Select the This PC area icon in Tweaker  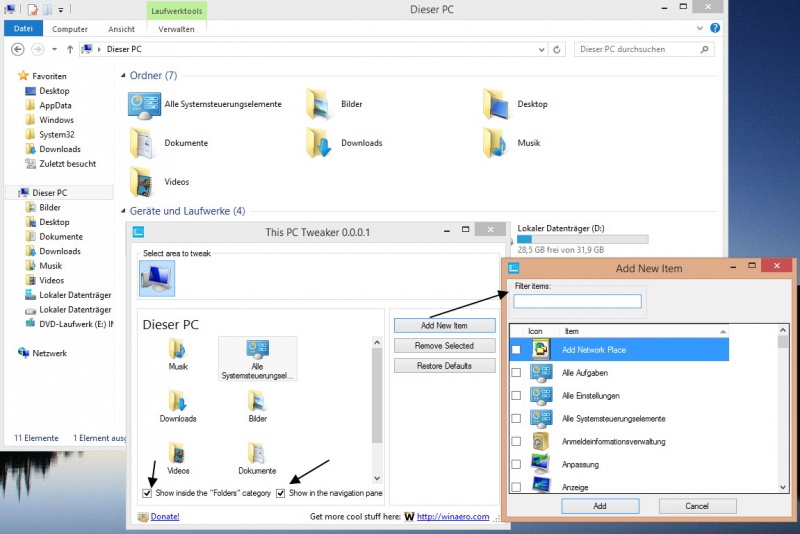pos(157,278)
